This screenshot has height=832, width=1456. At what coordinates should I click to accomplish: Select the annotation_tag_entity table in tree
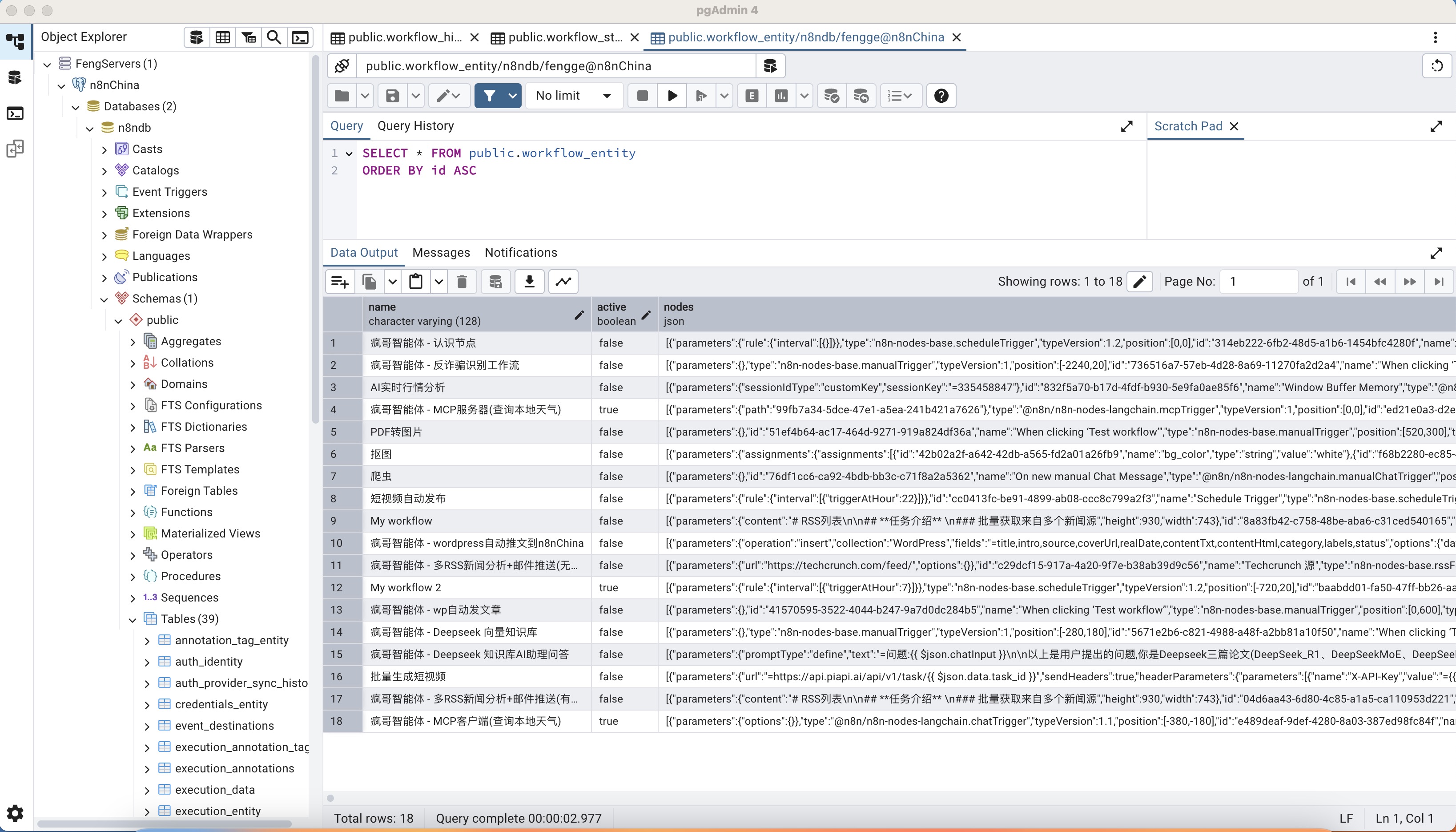(x=231, y=641)
